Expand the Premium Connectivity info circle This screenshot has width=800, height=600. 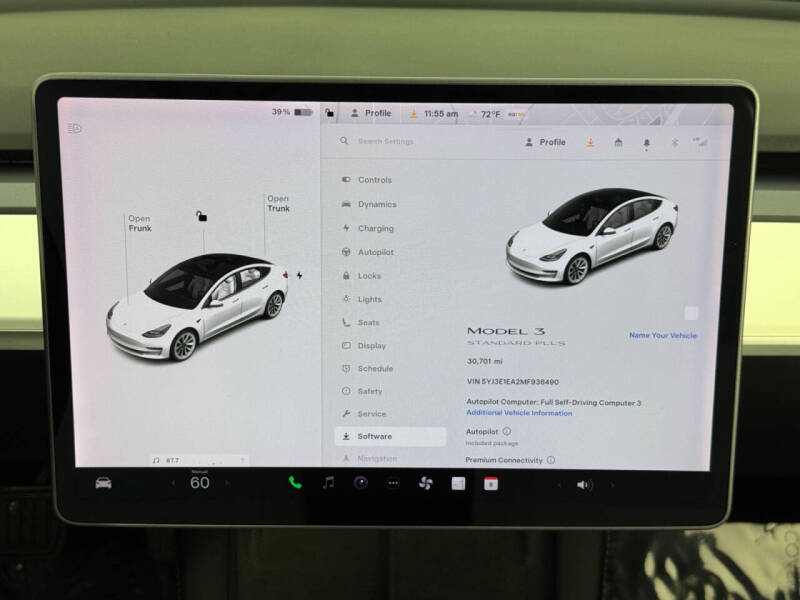551,460
